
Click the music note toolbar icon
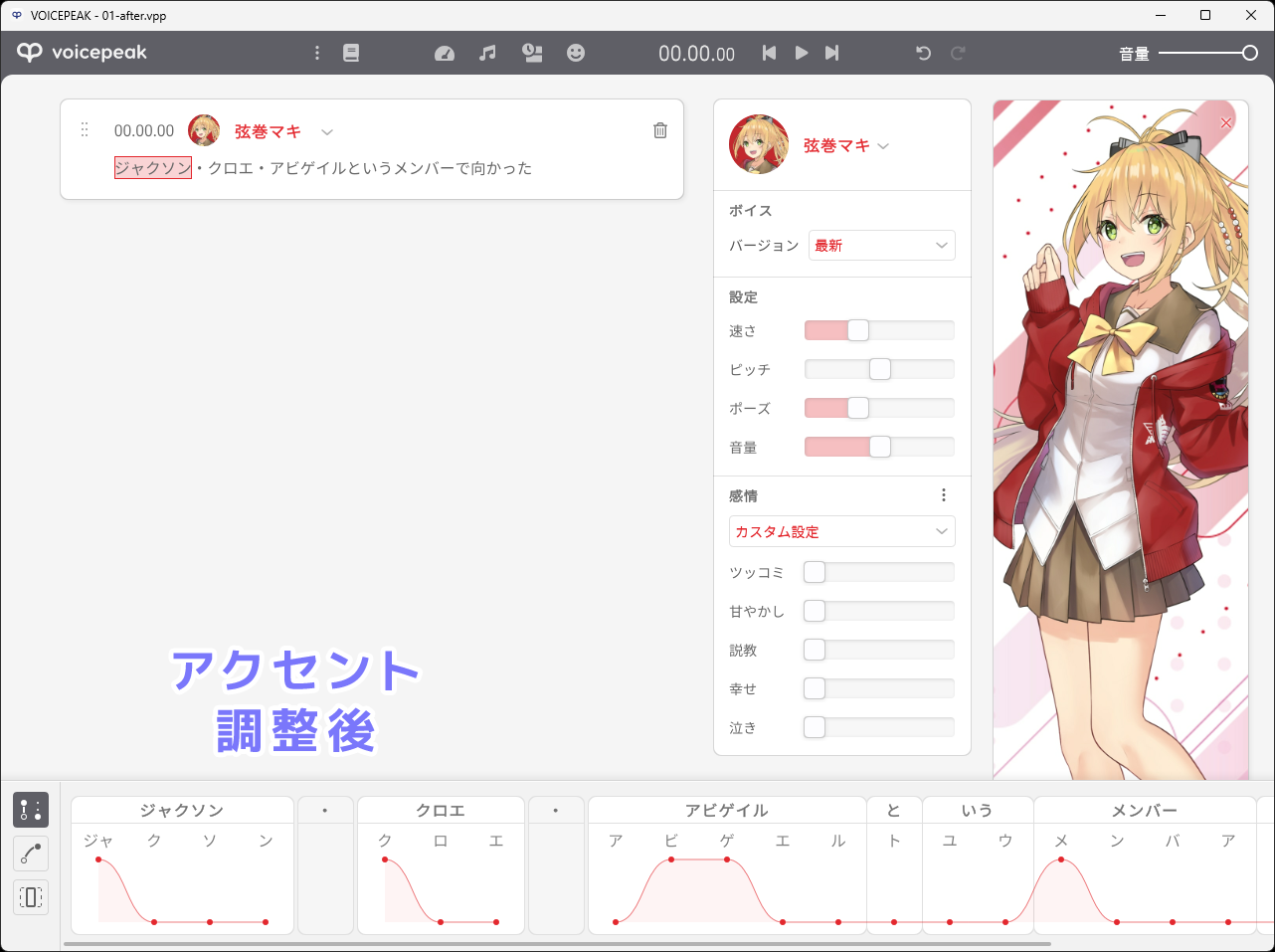click(487, 53)
